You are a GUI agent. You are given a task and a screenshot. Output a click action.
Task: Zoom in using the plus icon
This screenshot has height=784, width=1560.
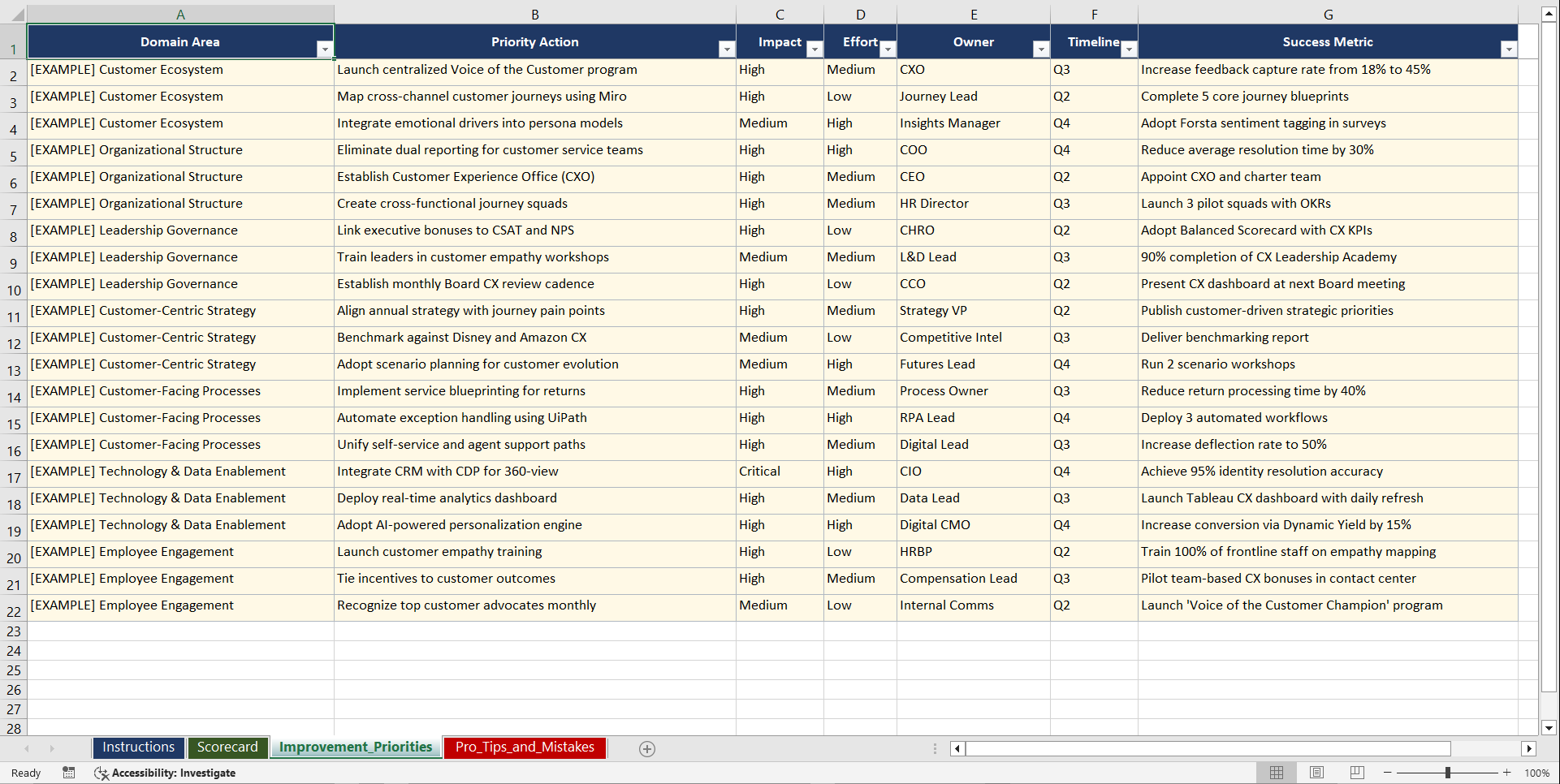[1506, 773]
